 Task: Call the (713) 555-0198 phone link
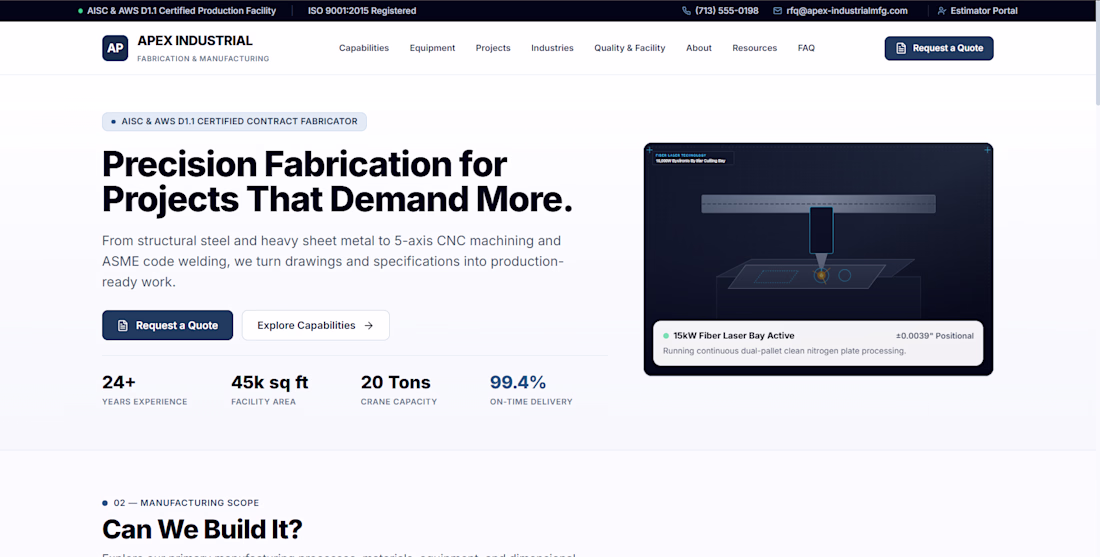tap(720, 11)
